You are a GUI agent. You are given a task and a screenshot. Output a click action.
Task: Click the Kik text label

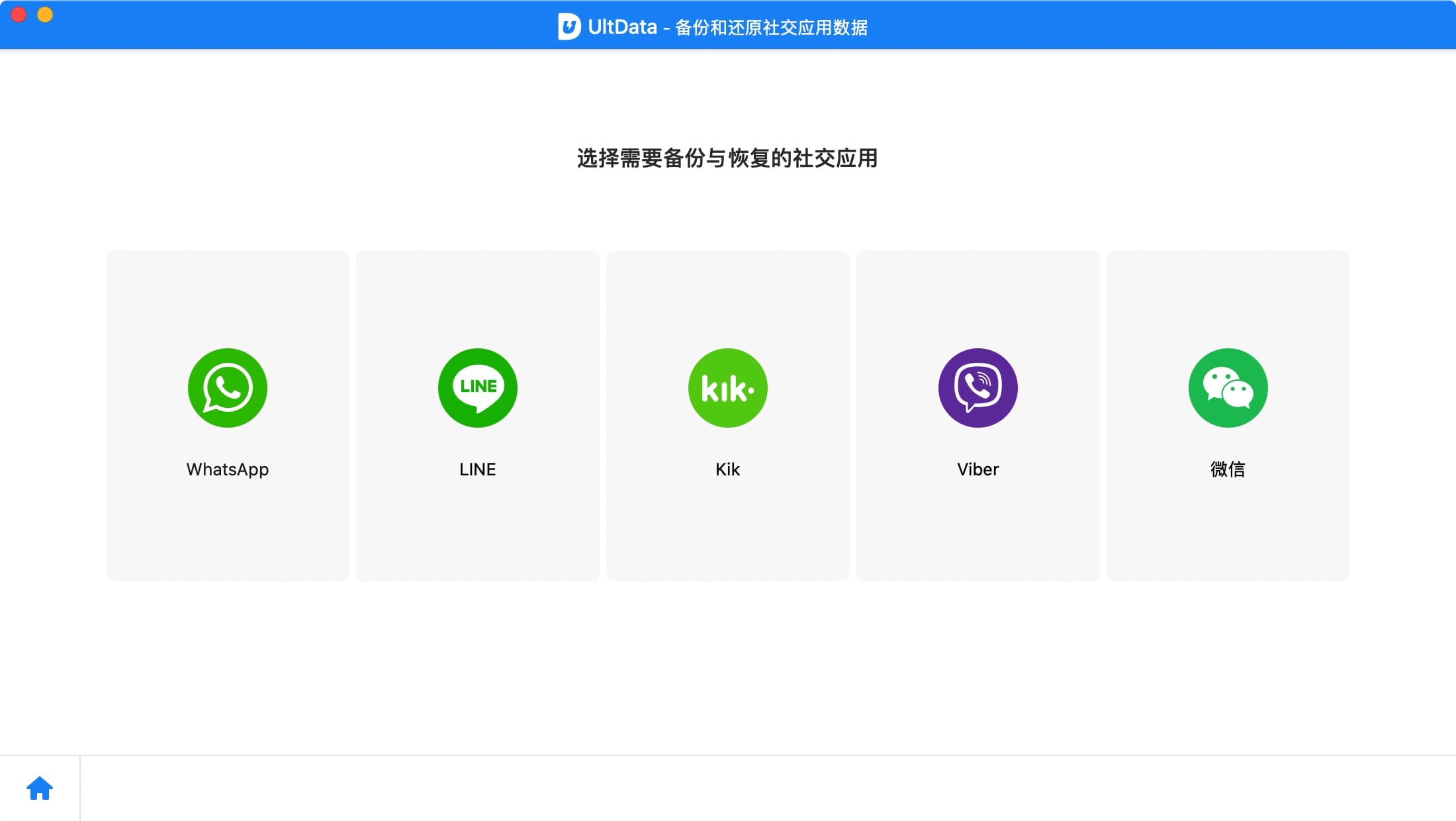[727, 469]
